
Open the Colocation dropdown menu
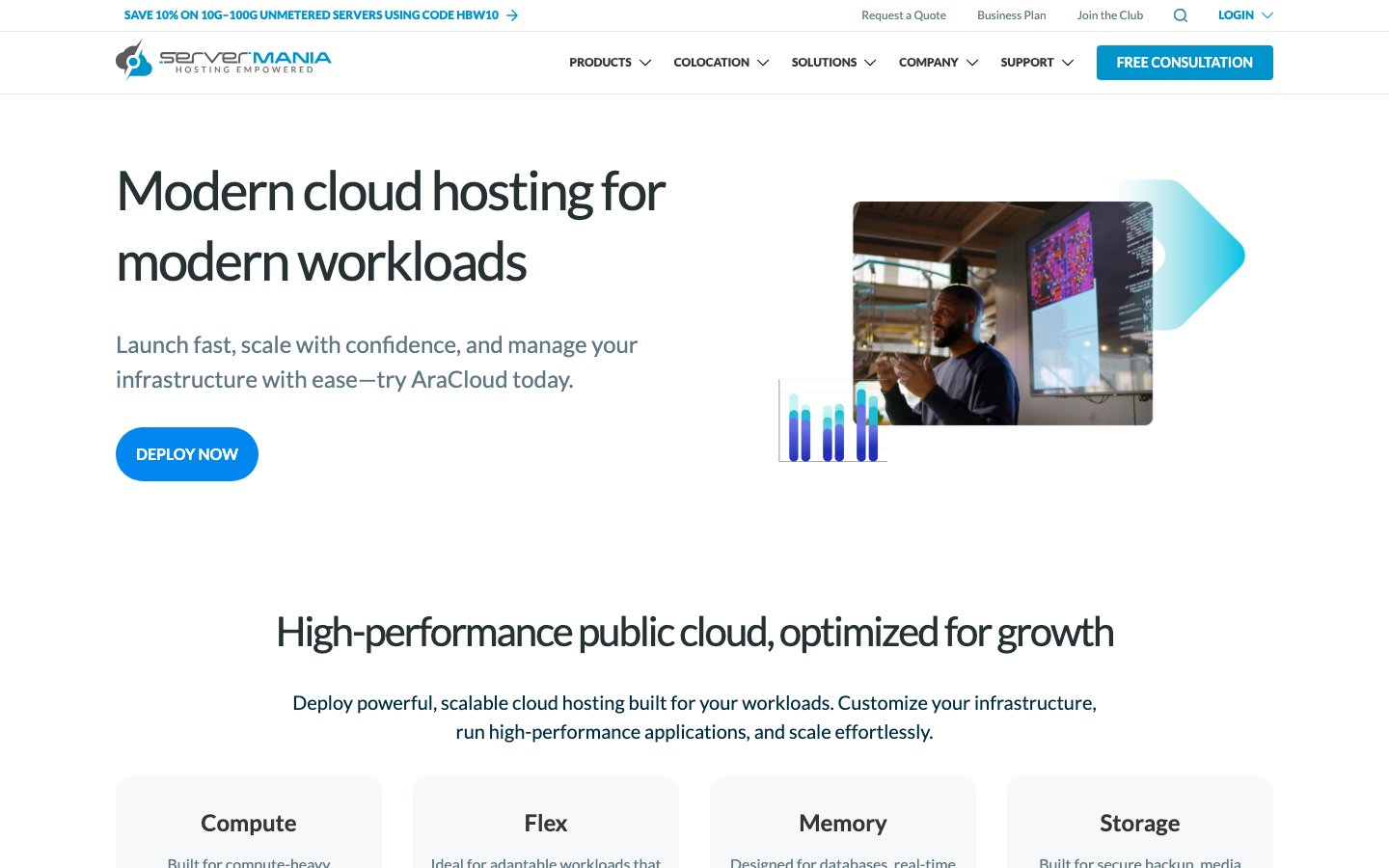click(721, 63)
